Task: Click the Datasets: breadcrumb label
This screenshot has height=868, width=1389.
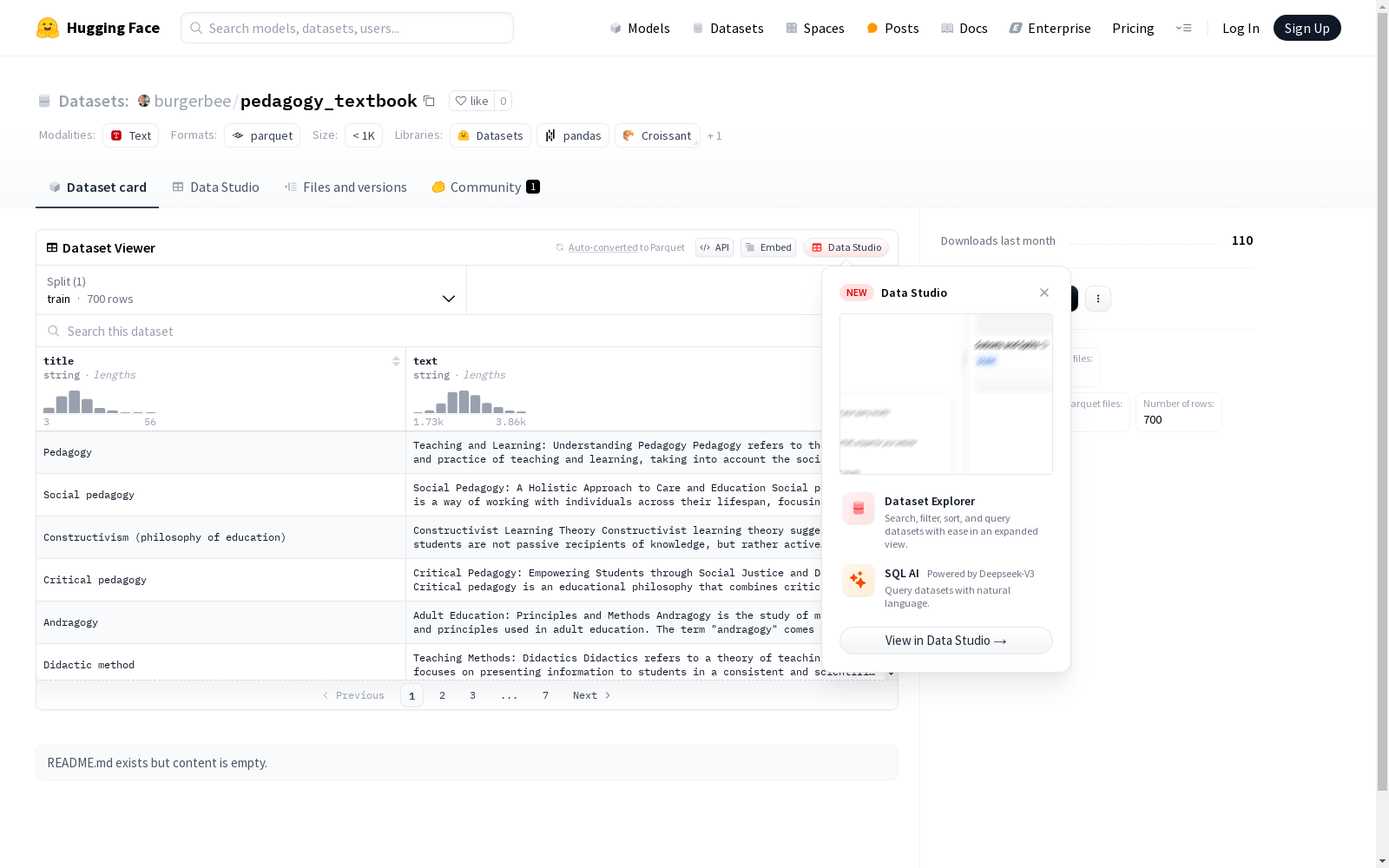Action: click(x=94, y=101)
